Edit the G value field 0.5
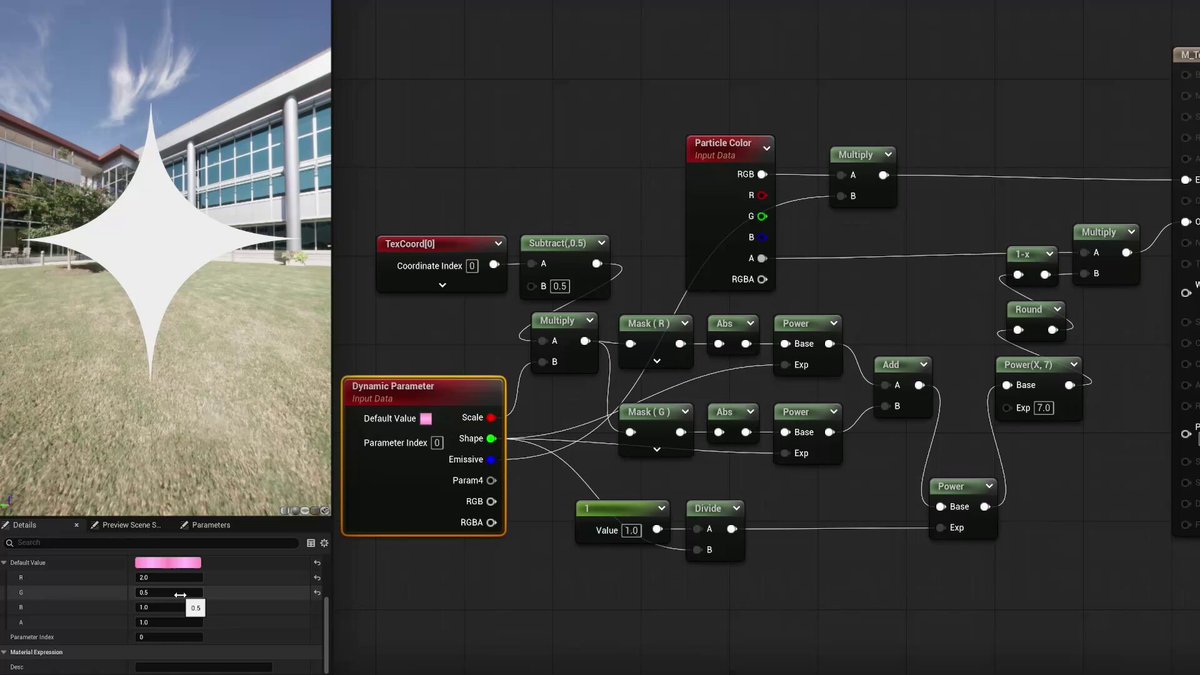Viewport: 1200px width, 675px height. pos(169,593)
